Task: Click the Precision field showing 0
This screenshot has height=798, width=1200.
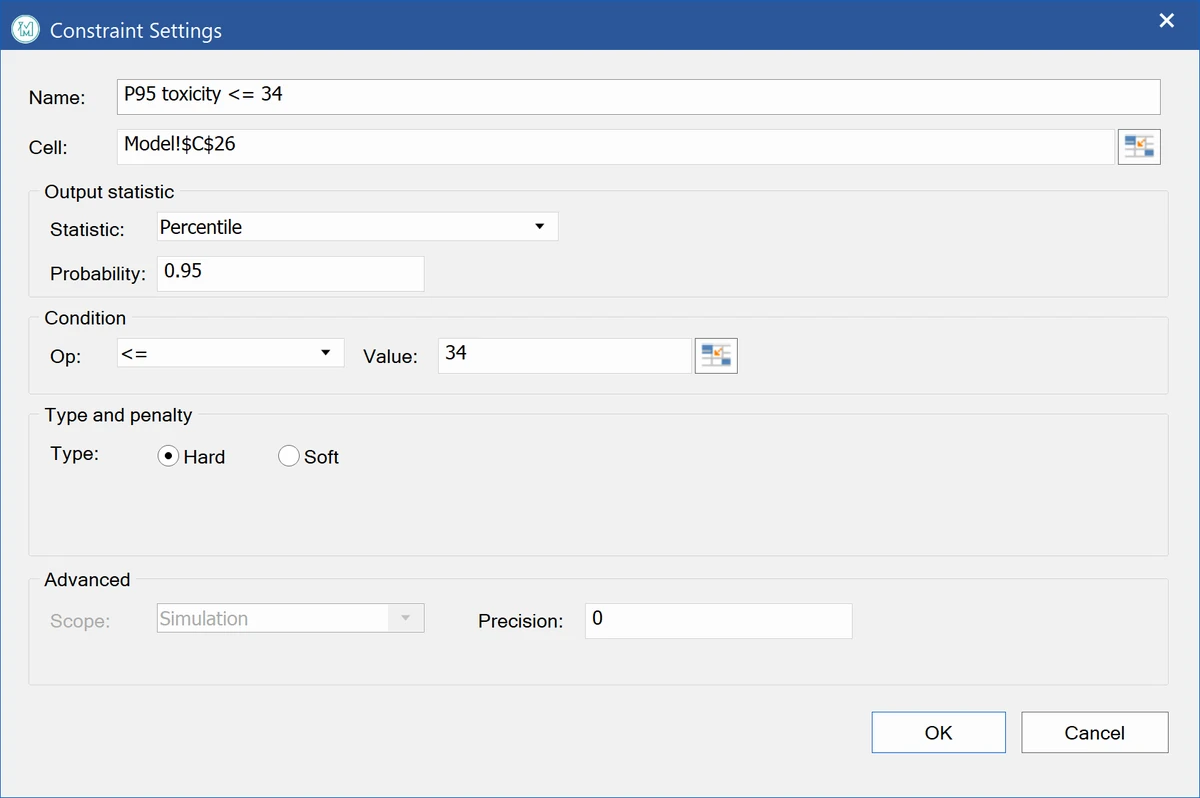Action: pos(718,620)
